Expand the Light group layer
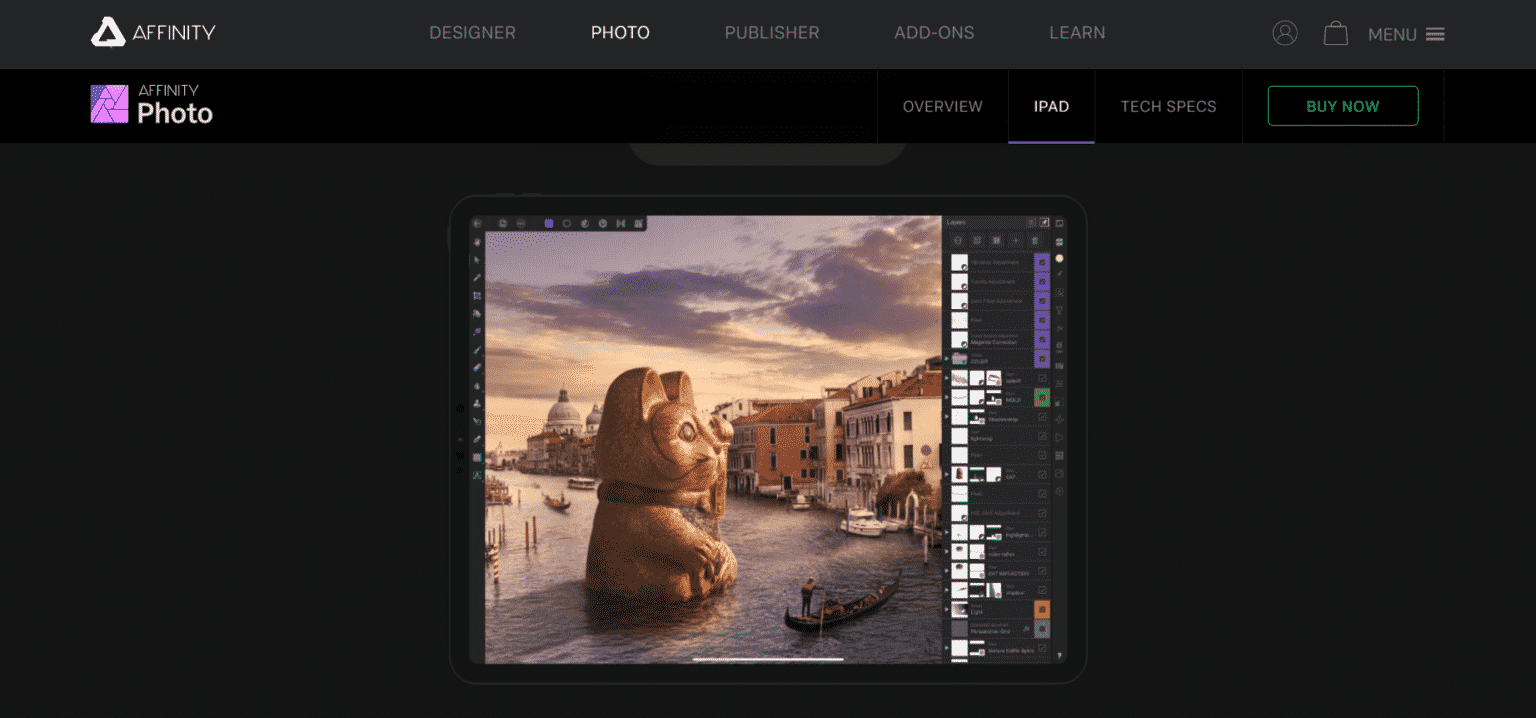1536x718 pixels. click(946, 609)
